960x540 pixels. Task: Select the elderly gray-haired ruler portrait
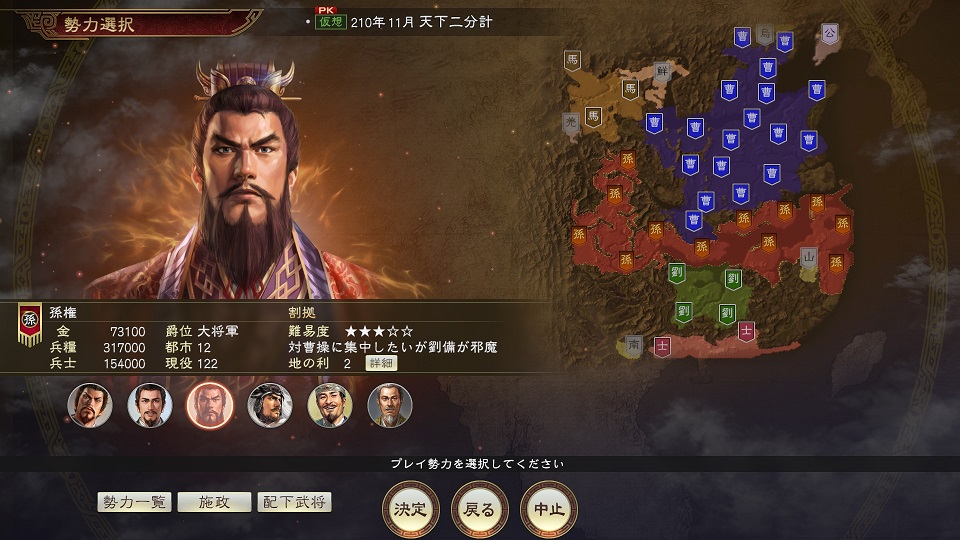(x=389, y=405)
